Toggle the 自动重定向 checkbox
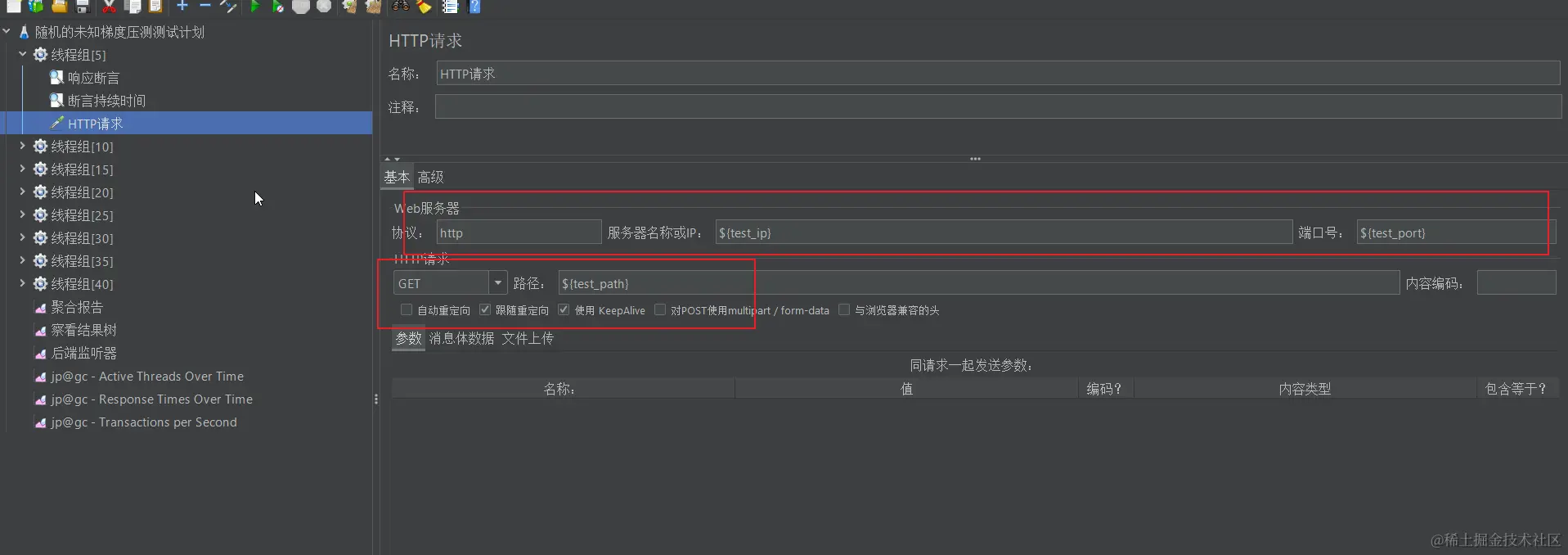Viewport: 1568px width, 555px height. [x=407, y=309]
